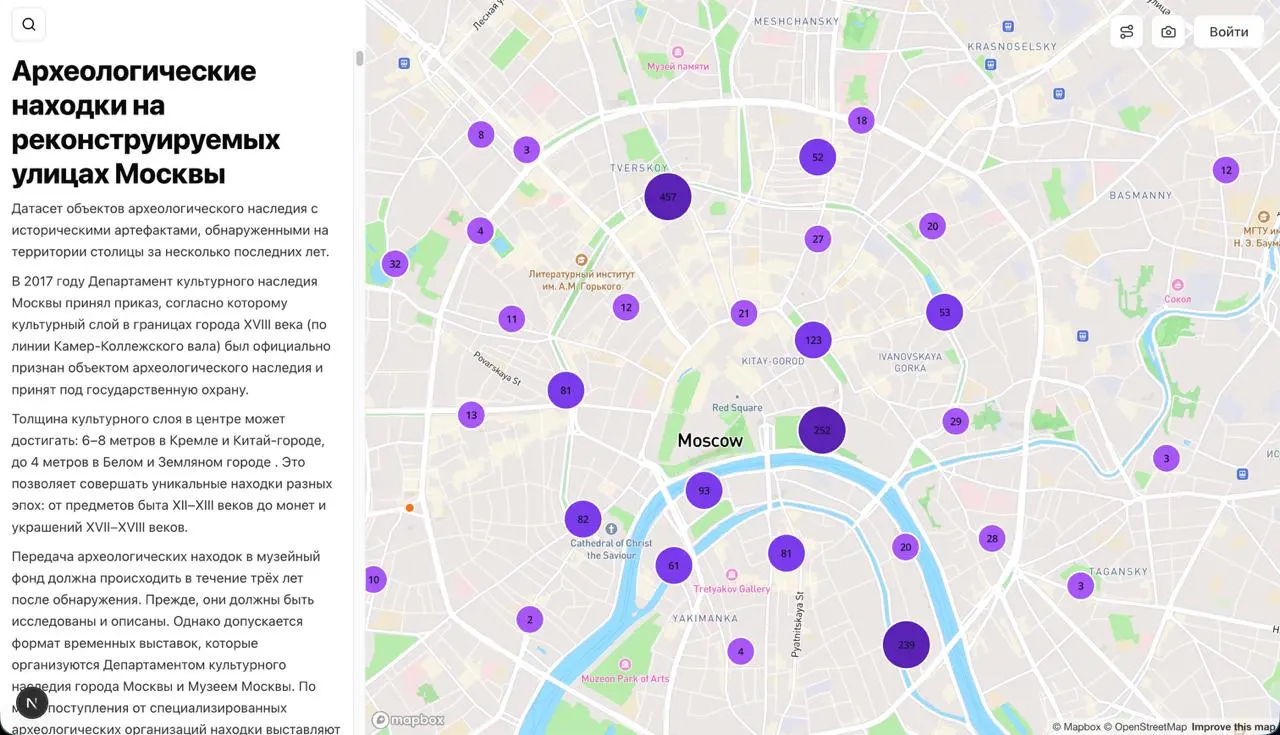Viewport: 1280px width, 735px height.
Task: Open the map filter settings icon
Action: pos(1127,32)
